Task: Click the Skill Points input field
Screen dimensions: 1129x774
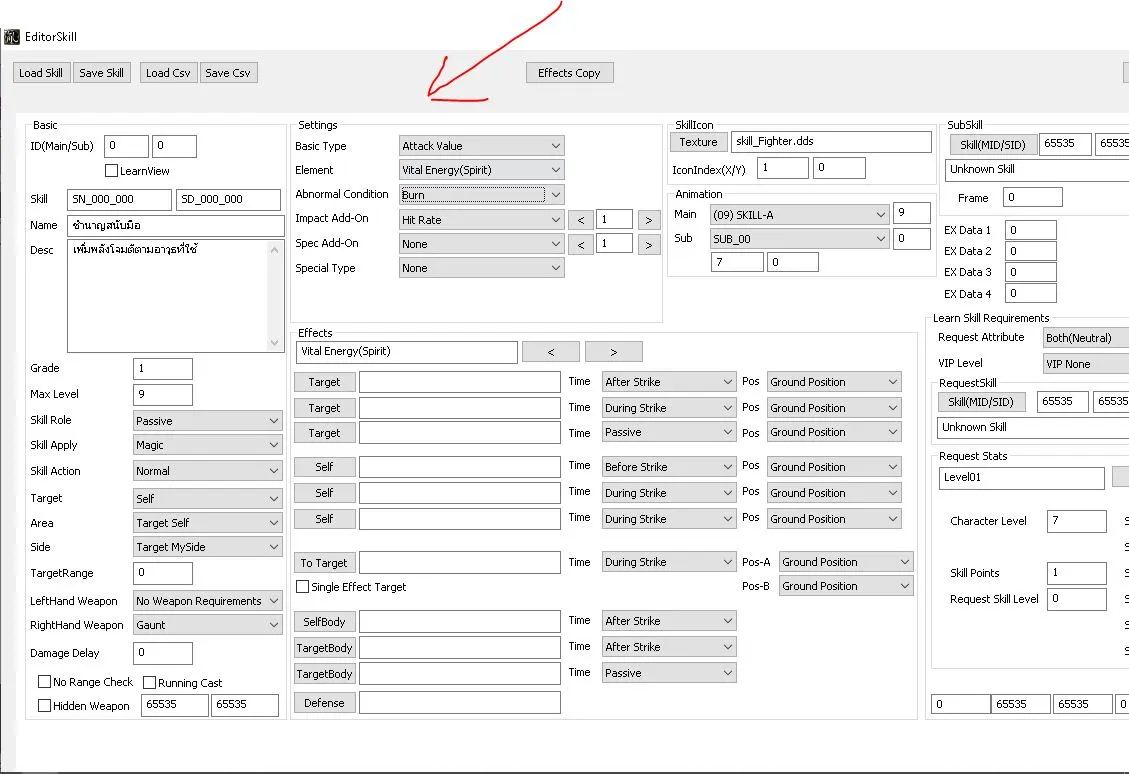Action: point(1076,573)
